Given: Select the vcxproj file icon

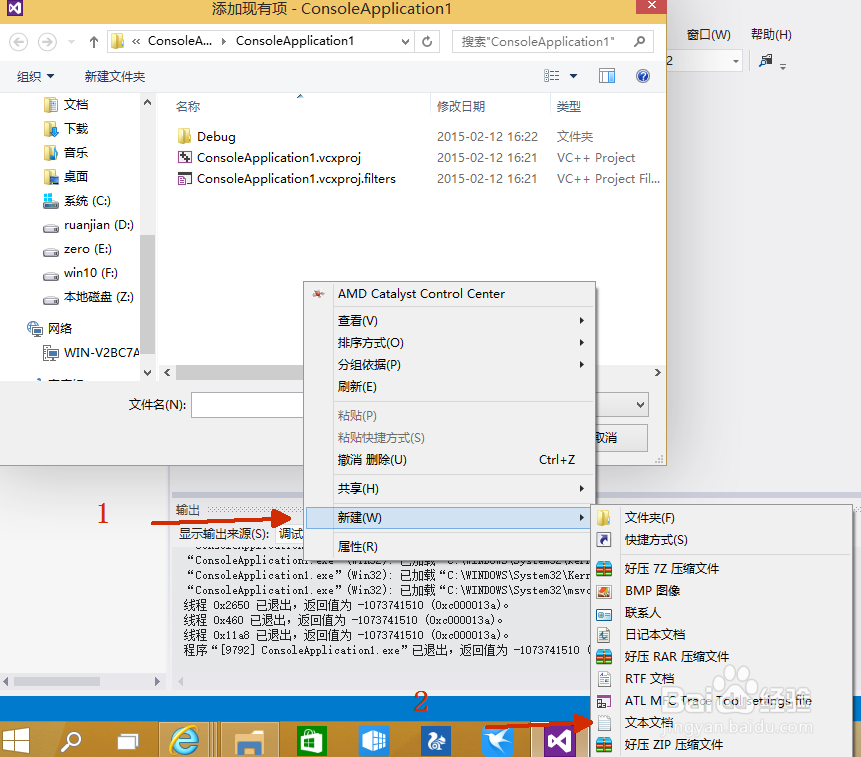Looking at the screenshot, I should (x=184, y=158).
